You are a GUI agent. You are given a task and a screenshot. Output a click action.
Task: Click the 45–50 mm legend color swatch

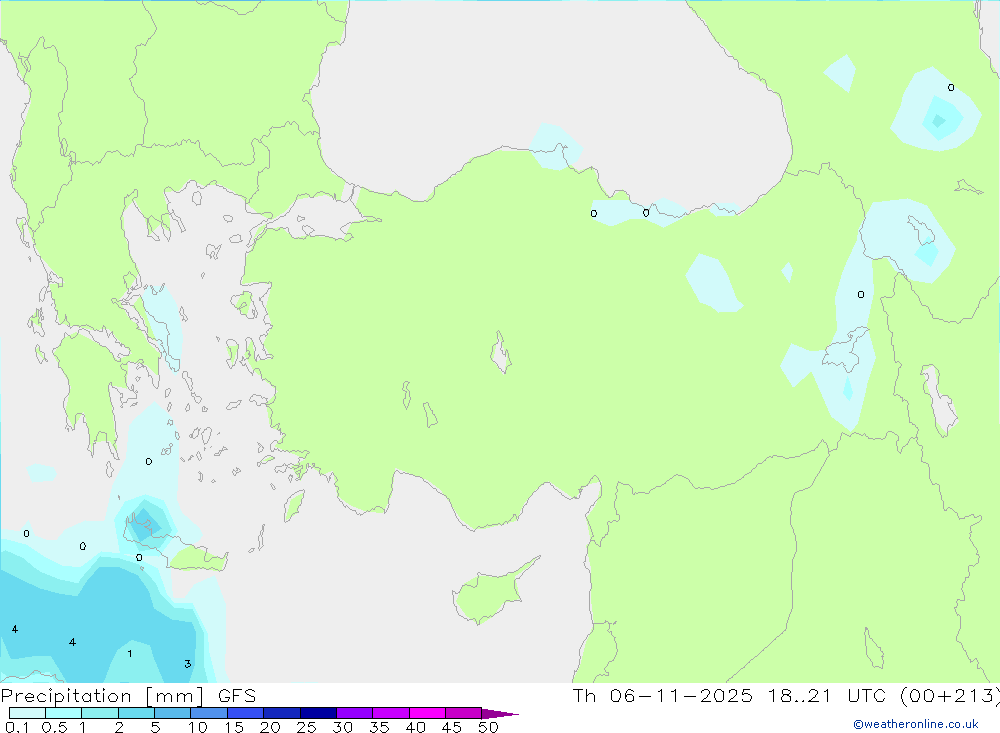(463, 713)
